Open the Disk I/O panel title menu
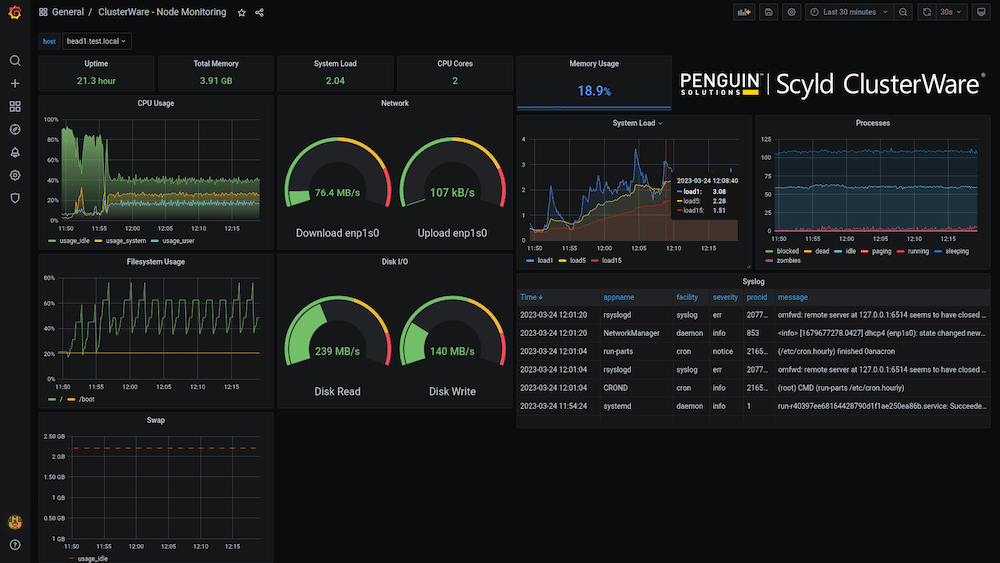 pyautogui.click(x=395, y=262)
